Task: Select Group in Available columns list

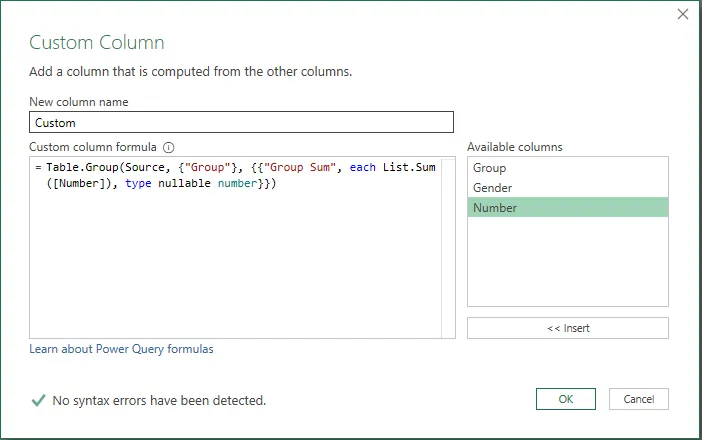Action: 568,168
